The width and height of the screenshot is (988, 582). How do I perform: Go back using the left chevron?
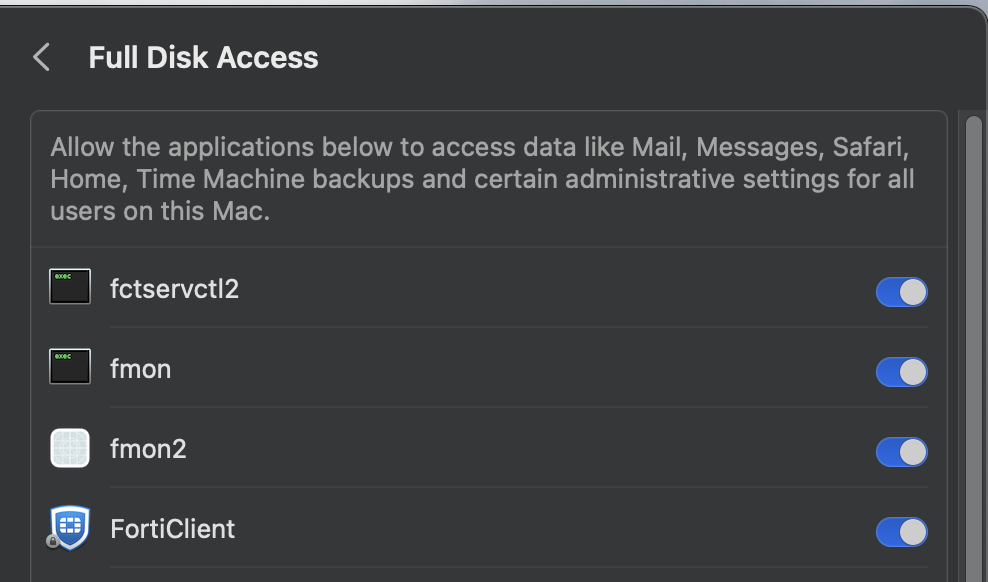[x=42, y=57]
